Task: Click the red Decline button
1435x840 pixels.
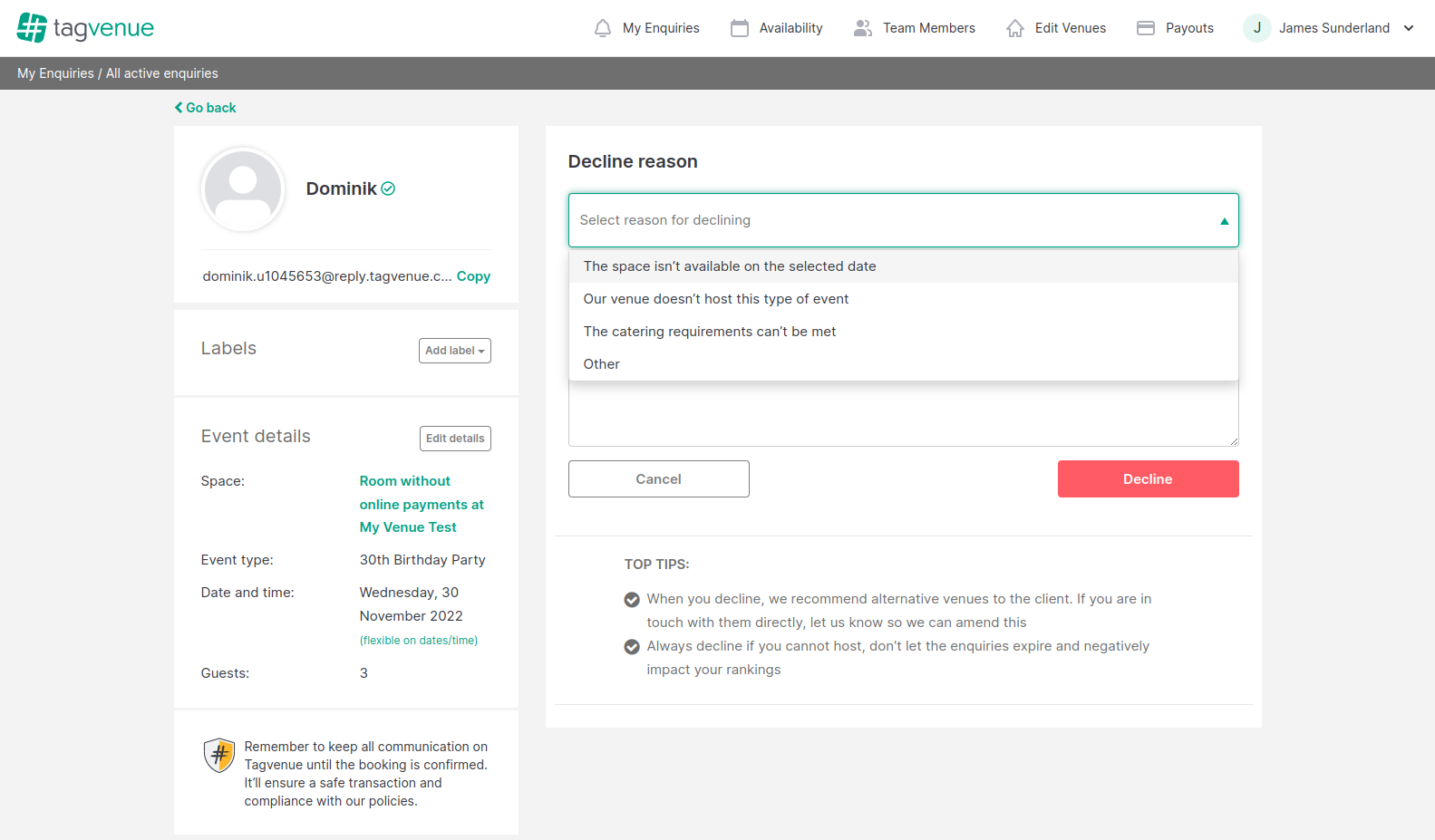Action: click(1148, 478)
